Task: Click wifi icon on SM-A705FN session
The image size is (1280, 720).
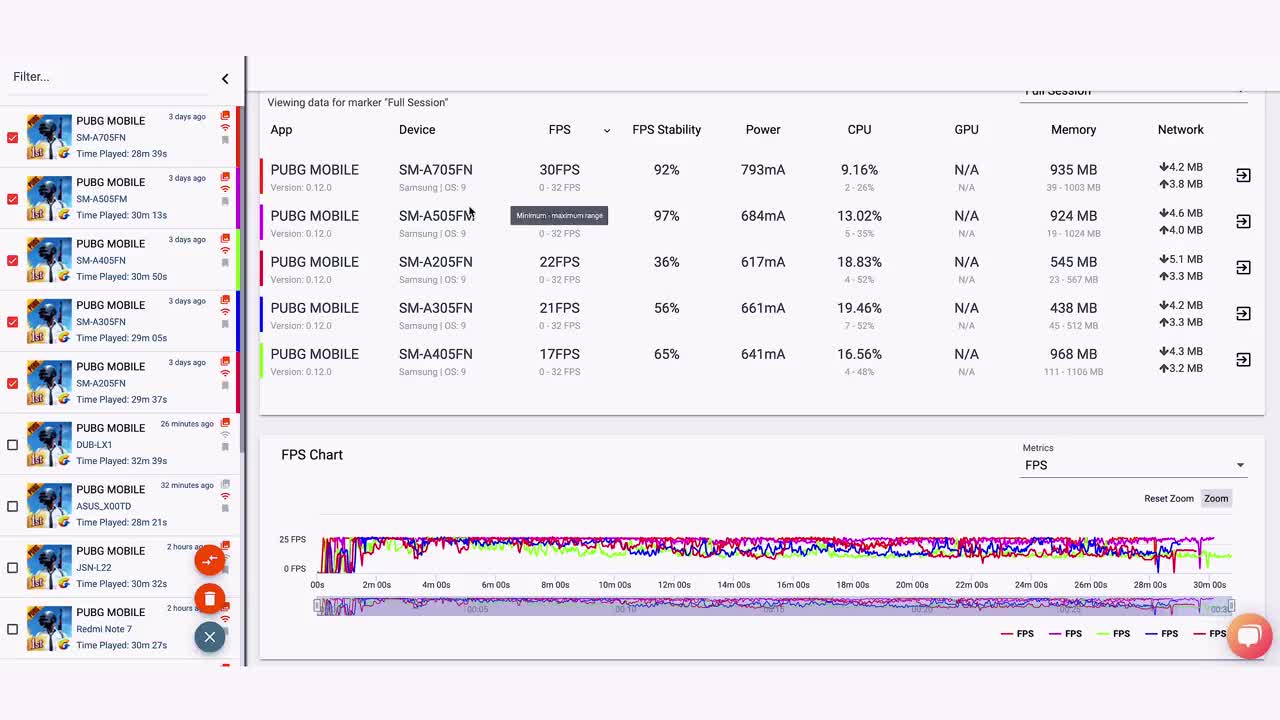Action: 225,128
